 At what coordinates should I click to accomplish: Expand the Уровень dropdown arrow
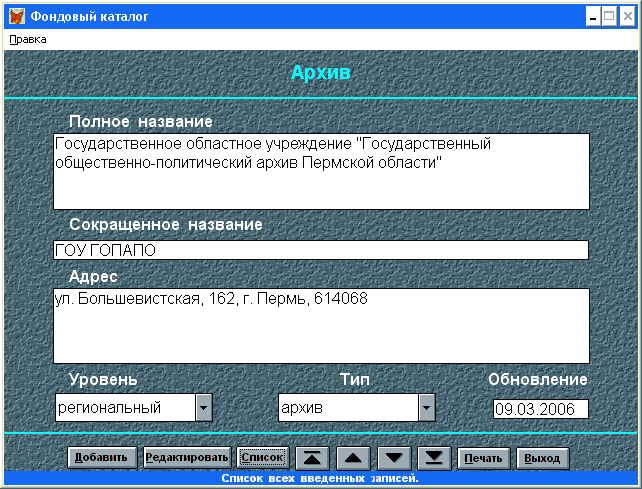[204, 408]
